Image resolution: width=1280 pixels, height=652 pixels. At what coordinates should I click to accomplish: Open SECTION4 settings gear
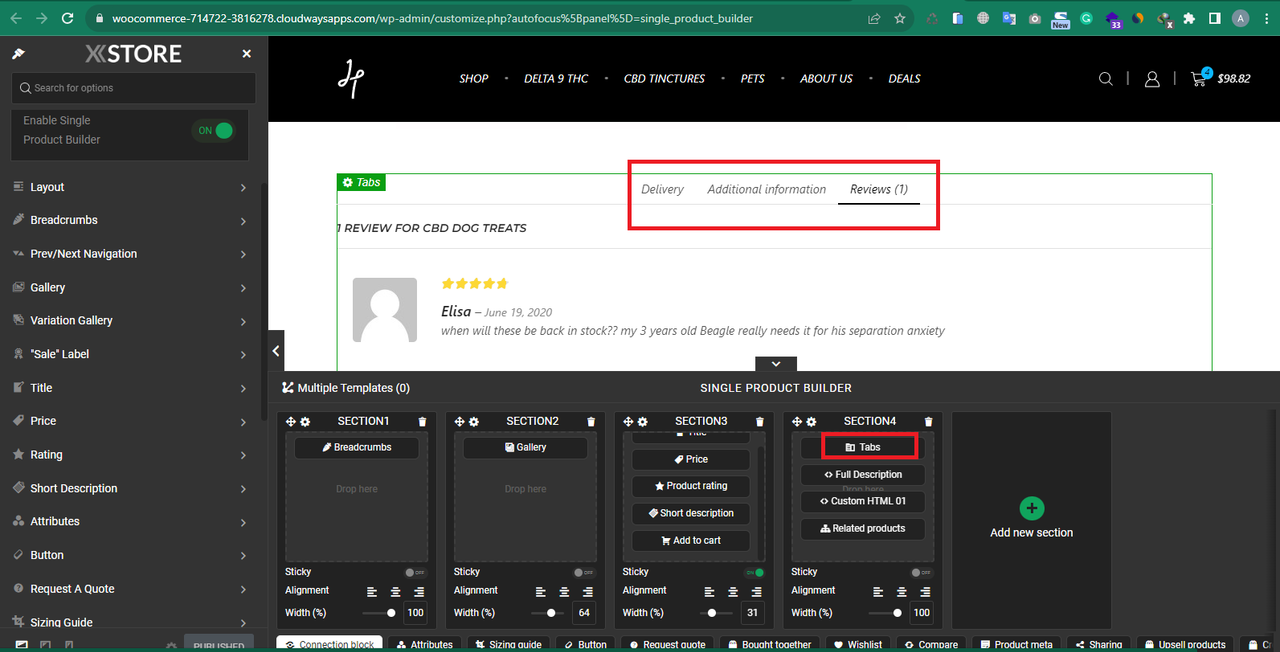click(812, 422)
